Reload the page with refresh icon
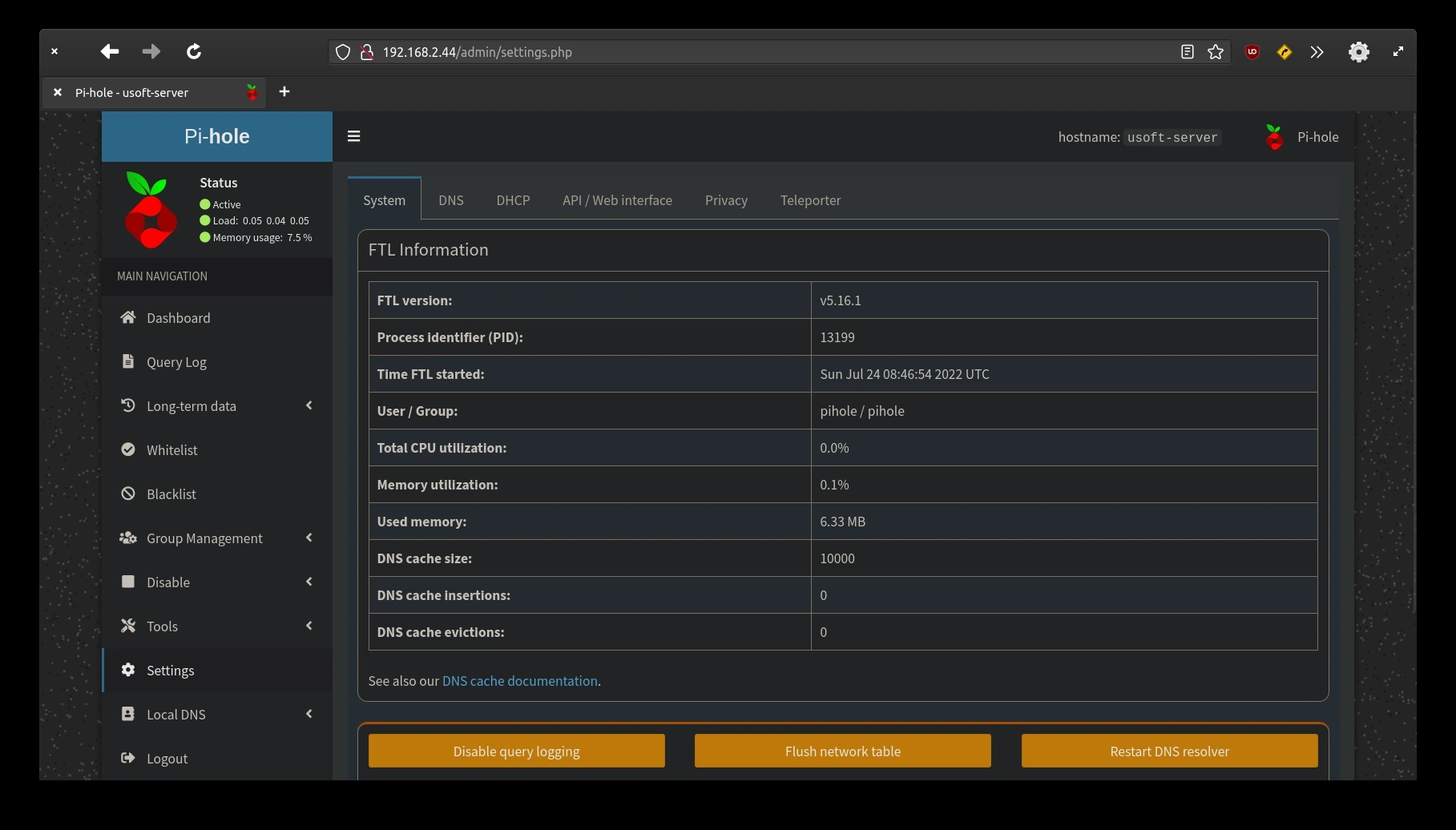 [x=194, y=51]
